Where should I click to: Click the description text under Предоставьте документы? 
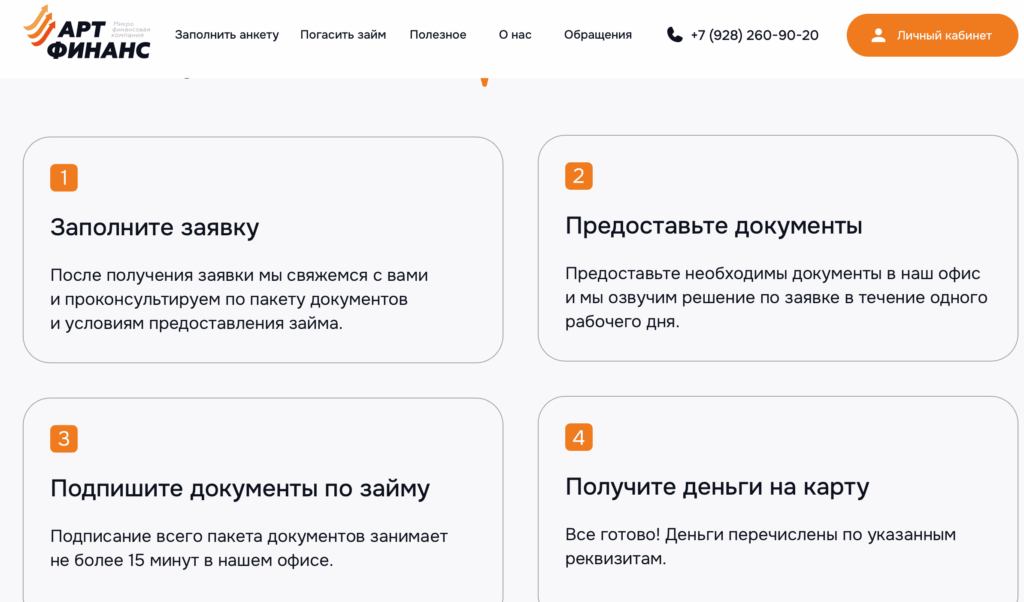tap(776, 298)
